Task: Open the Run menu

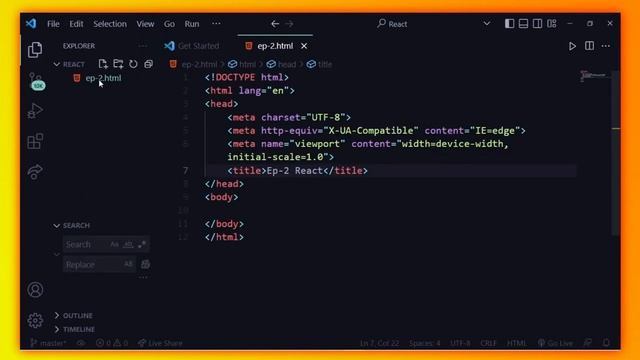Action: [x=192, y=24]
